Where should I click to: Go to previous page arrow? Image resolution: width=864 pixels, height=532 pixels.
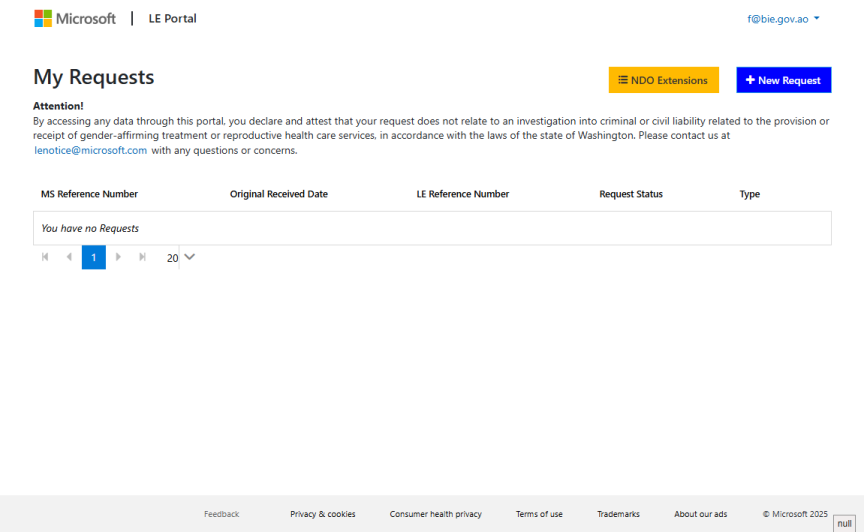click(69, 257)
